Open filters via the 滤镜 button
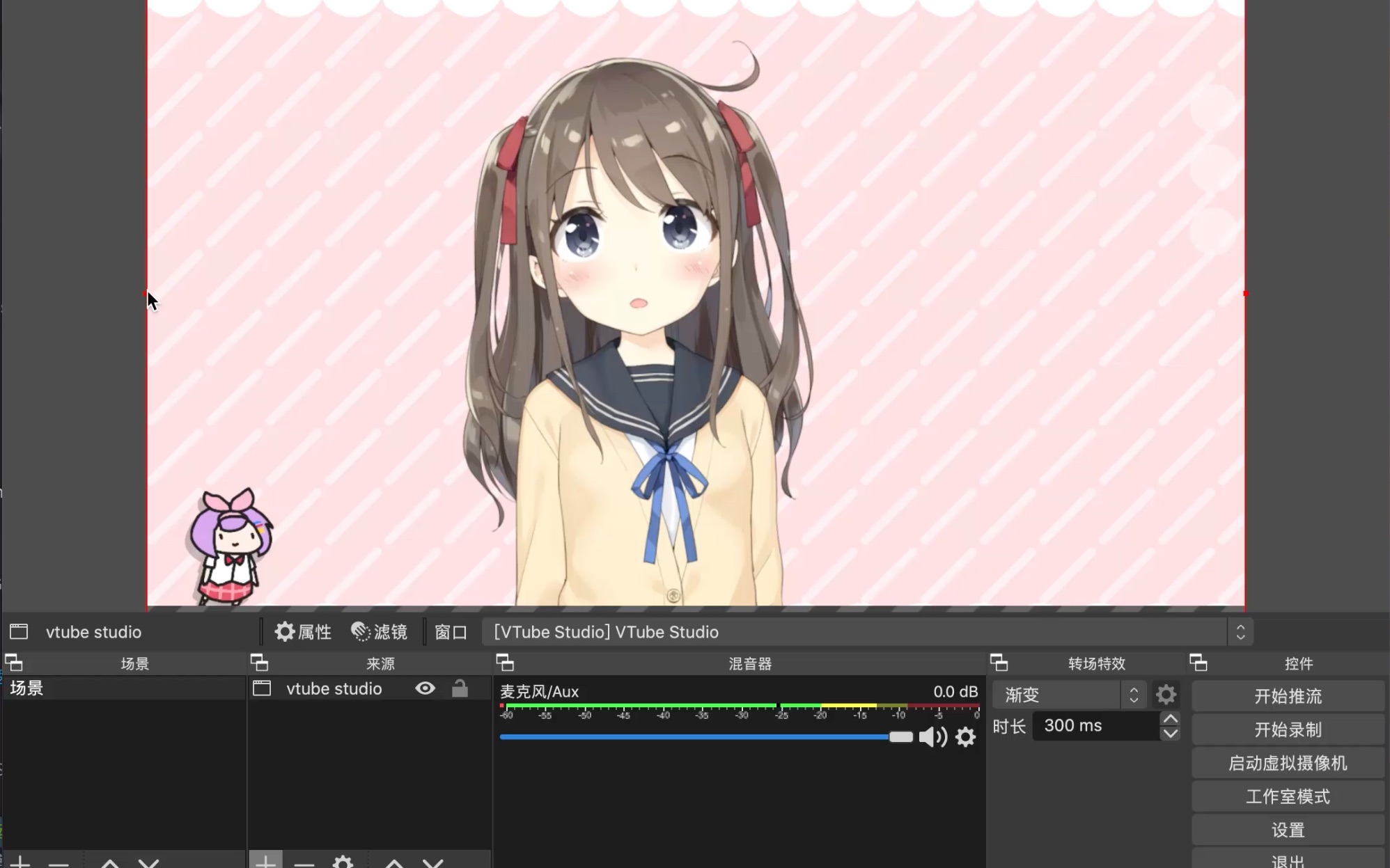 tap(379, 631)
